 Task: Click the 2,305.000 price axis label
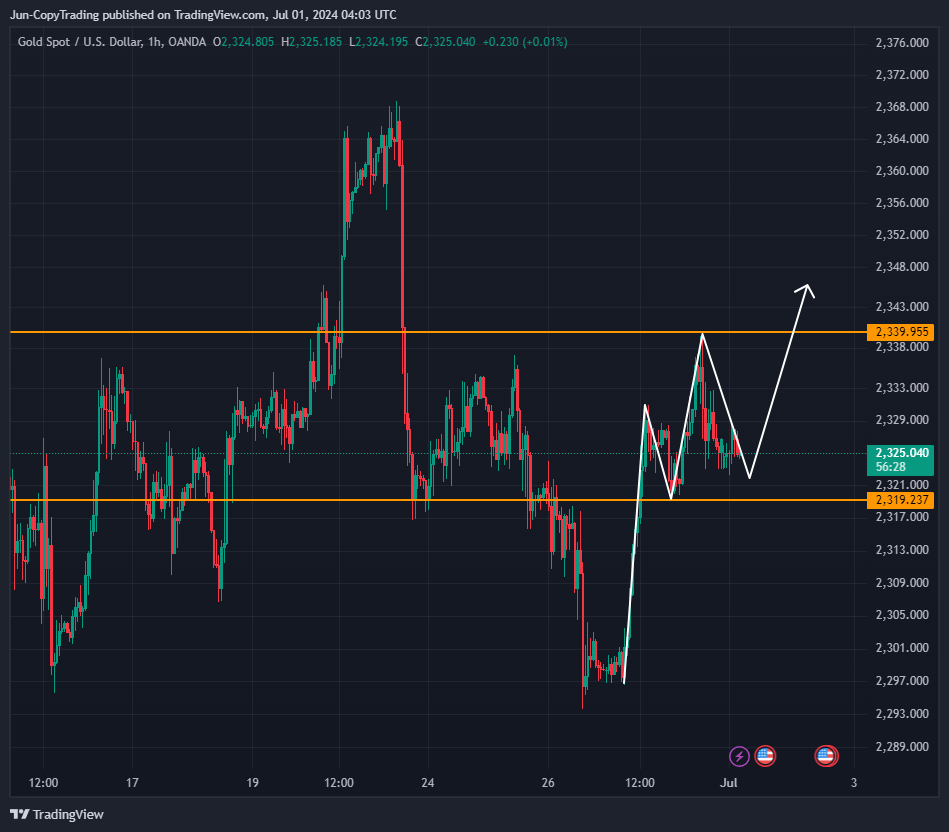click(902, 615)
